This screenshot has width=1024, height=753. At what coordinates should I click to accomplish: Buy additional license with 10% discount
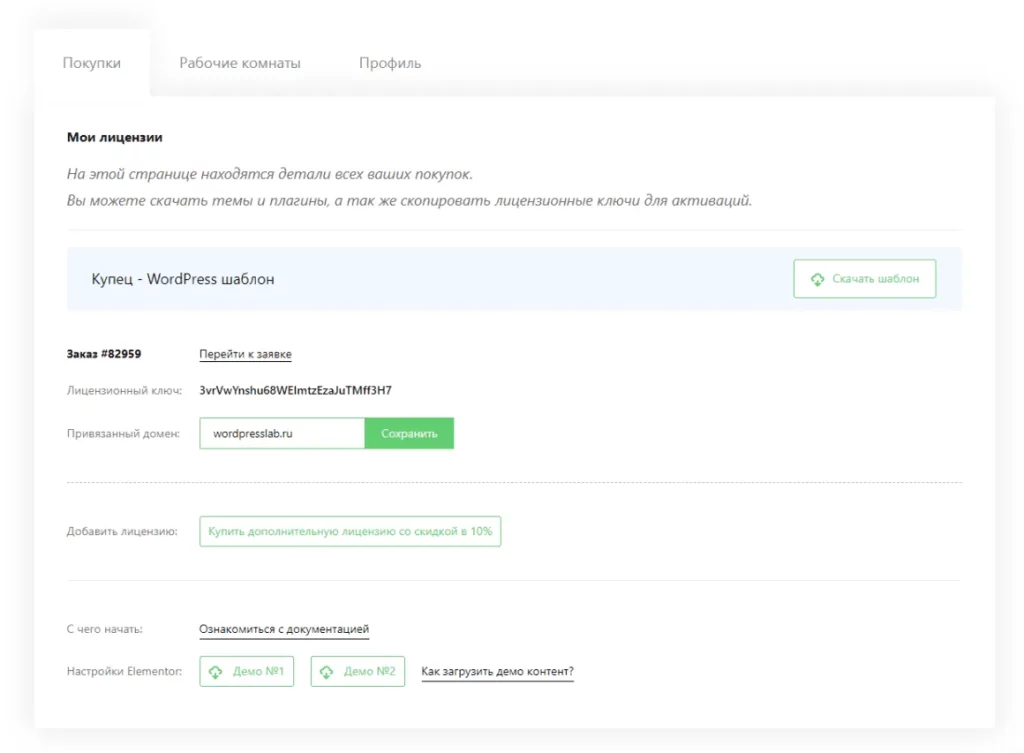click(350, 532)
